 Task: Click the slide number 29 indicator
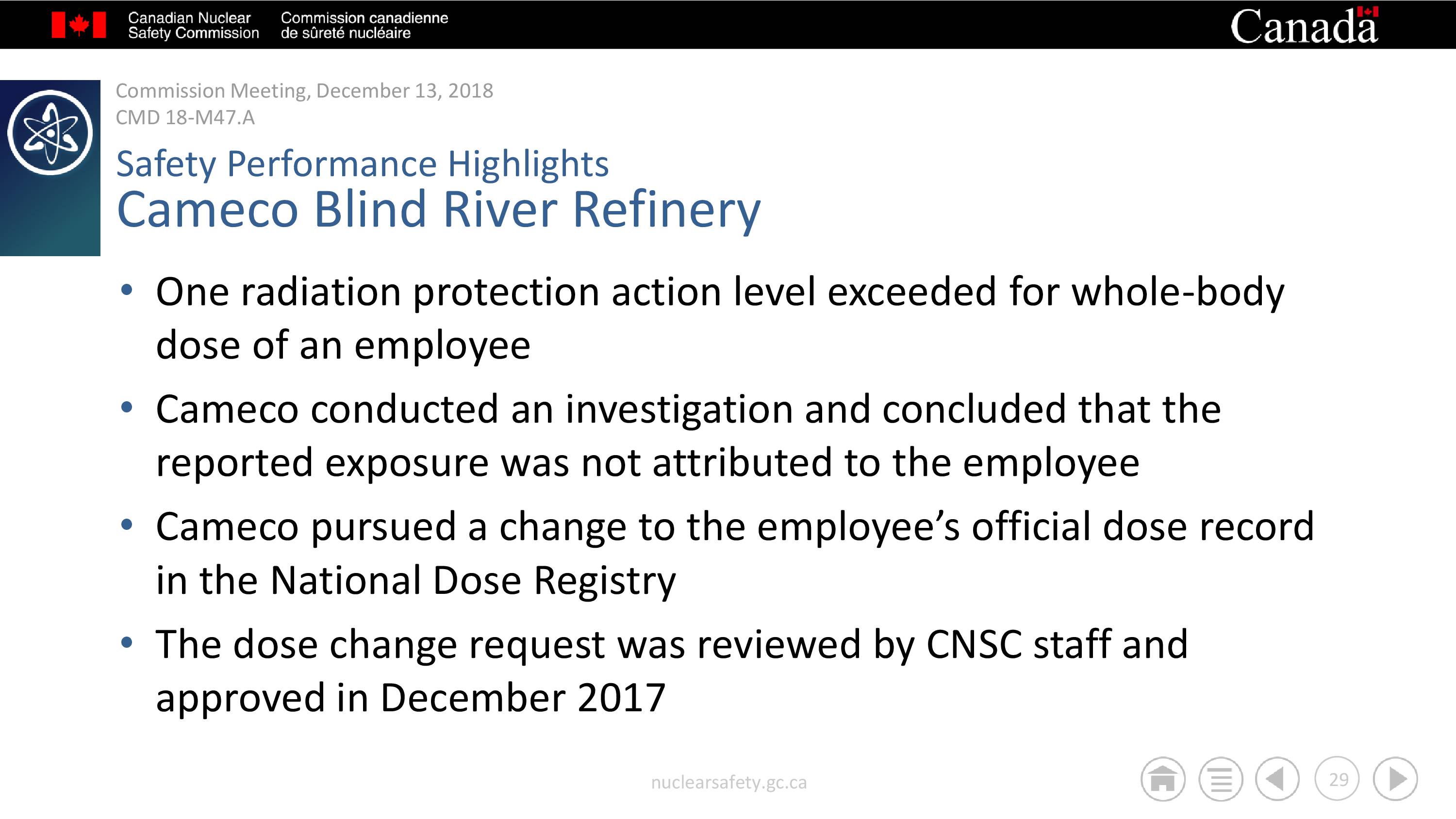click(x=1337, y=779)
